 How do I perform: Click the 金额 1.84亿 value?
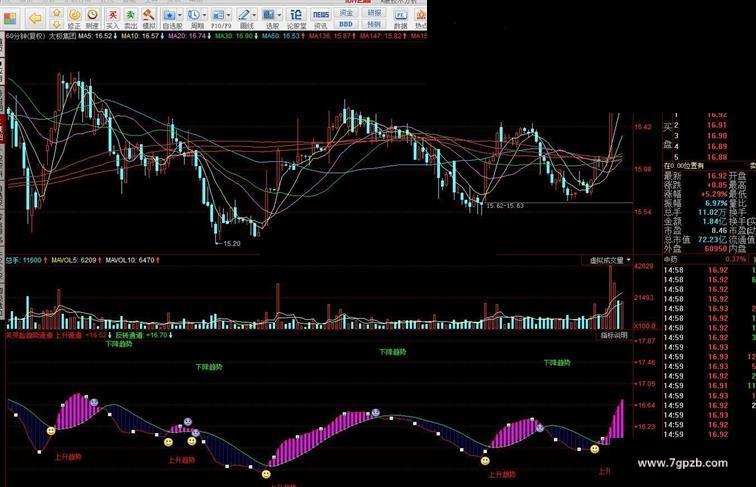pos(715,221)
